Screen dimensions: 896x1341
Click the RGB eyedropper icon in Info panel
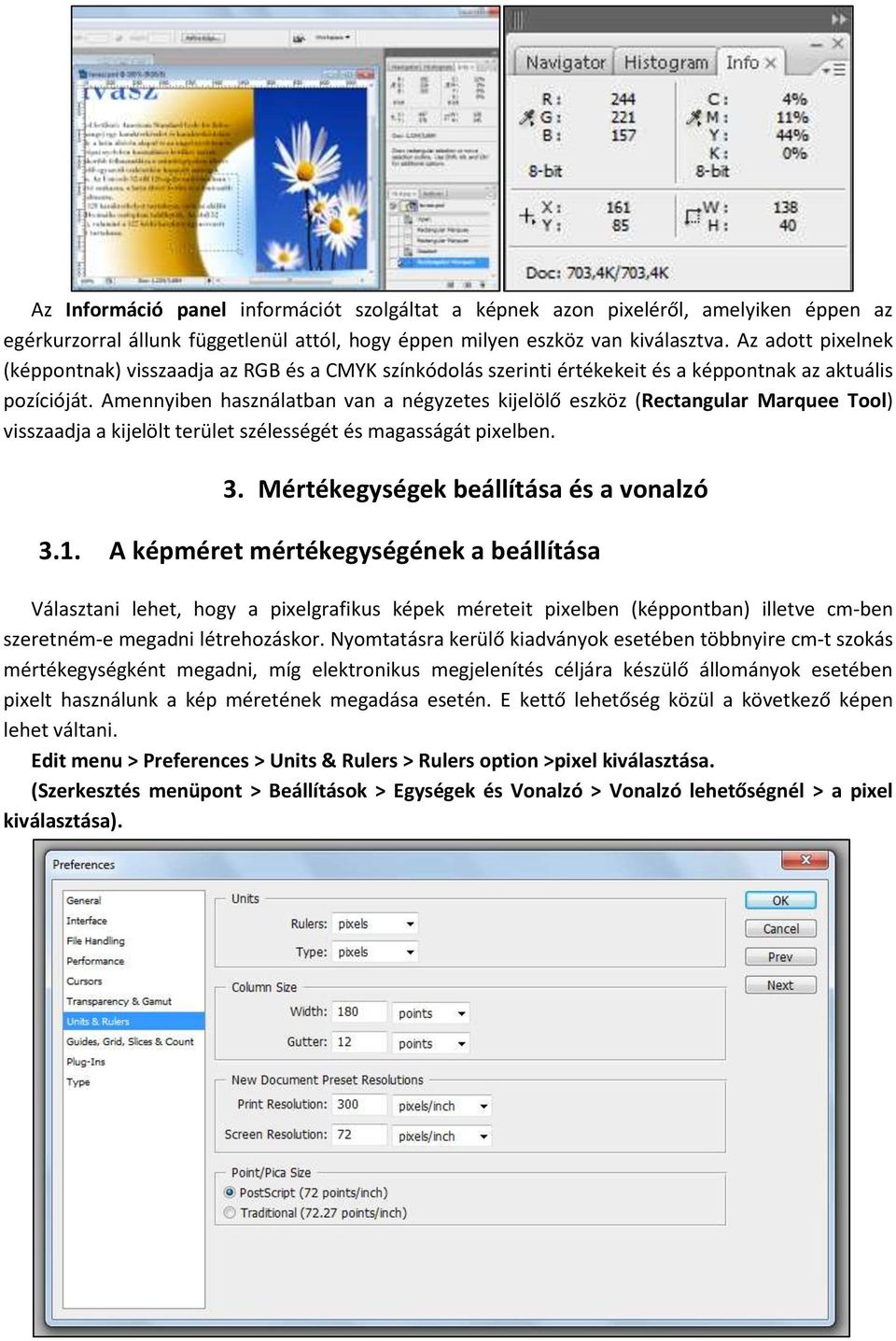pos(527,118)
